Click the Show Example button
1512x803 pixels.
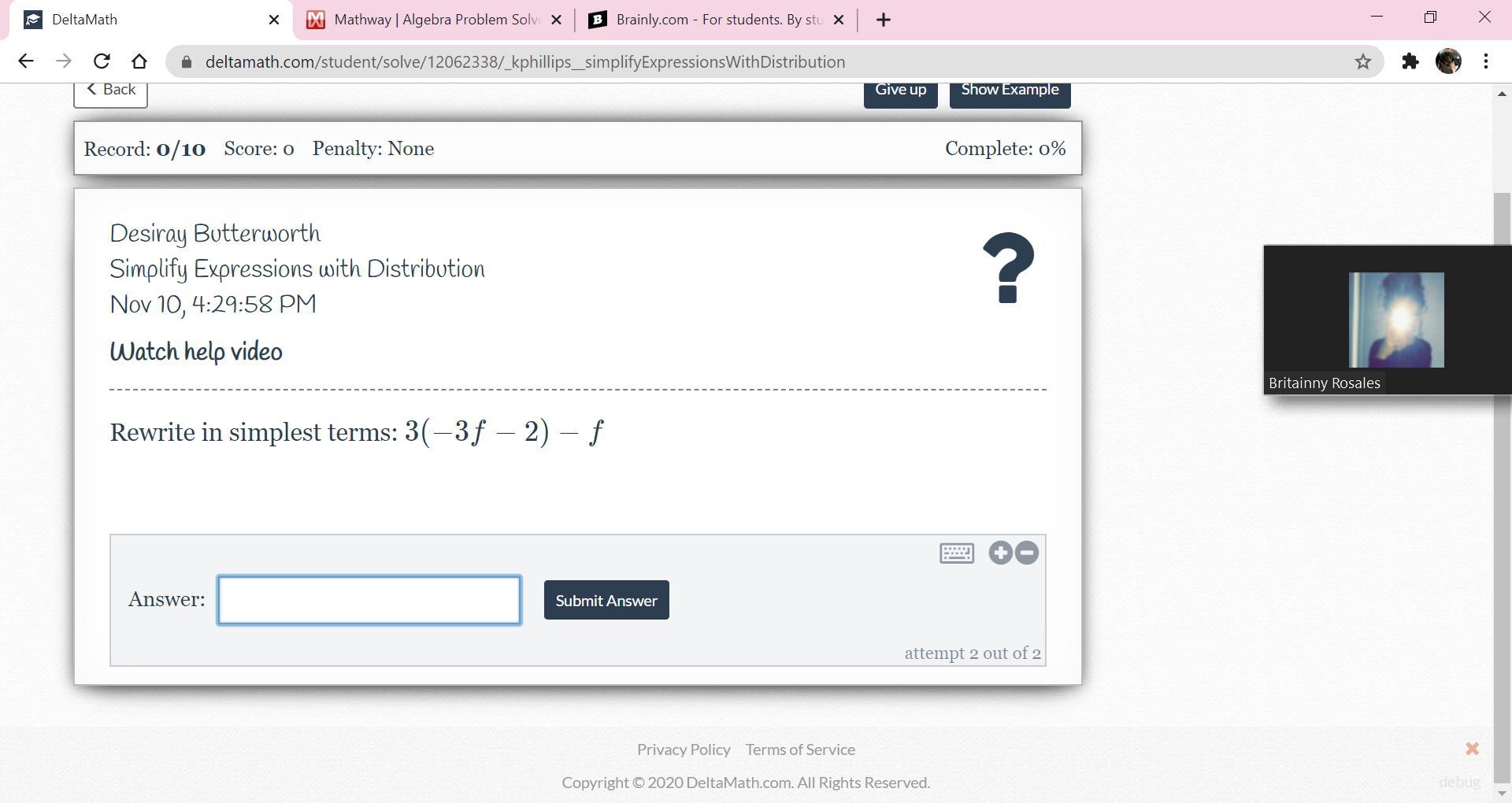point(1010,91)
